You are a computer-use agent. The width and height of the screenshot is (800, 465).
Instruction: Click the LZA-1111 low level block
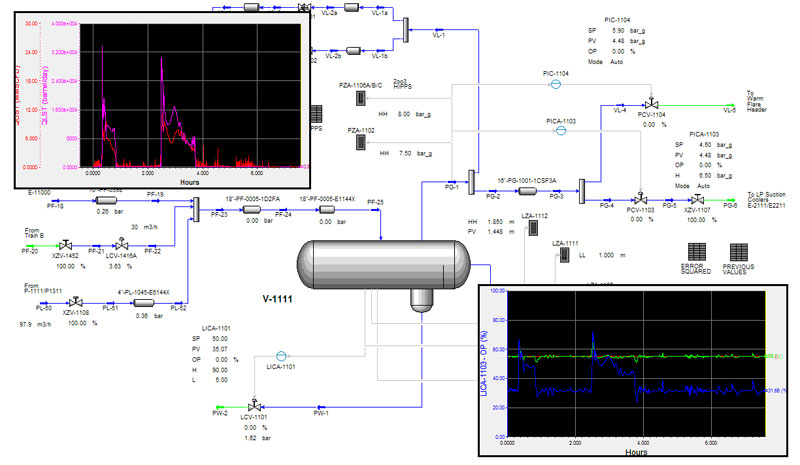(x=562, y=258)
